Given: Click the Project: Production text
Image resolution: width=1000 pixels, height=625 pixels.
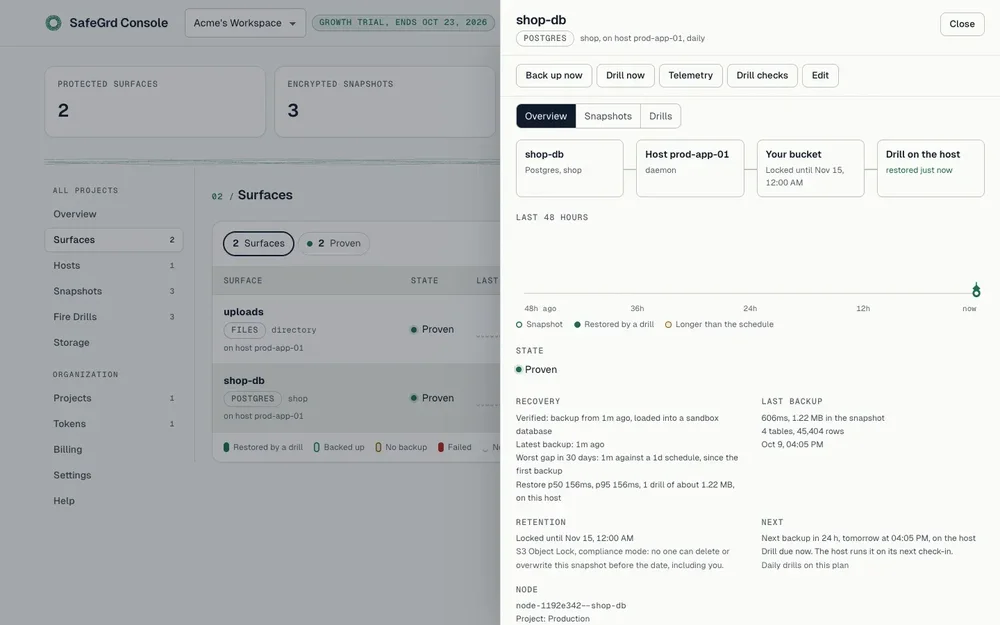Looking at the screenshot, I should [x=553, y=619].
